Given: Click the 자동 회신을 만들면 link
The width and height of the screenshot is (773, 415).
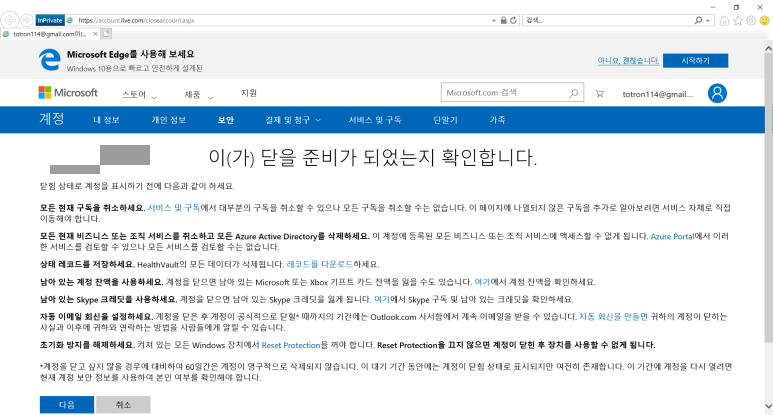Looking at the screenshot, I should 613,316.
